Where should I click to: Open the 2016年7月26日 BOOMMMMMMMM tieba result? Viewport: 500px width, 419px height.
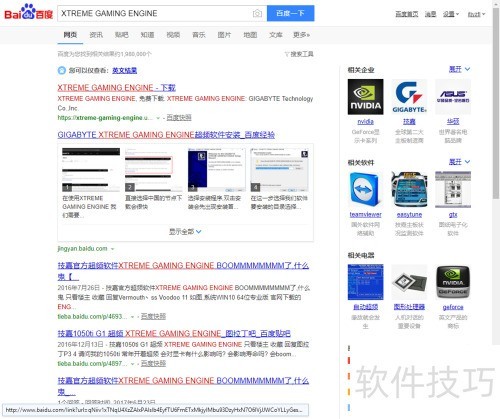pyautogui.click(x=183, y=271)
